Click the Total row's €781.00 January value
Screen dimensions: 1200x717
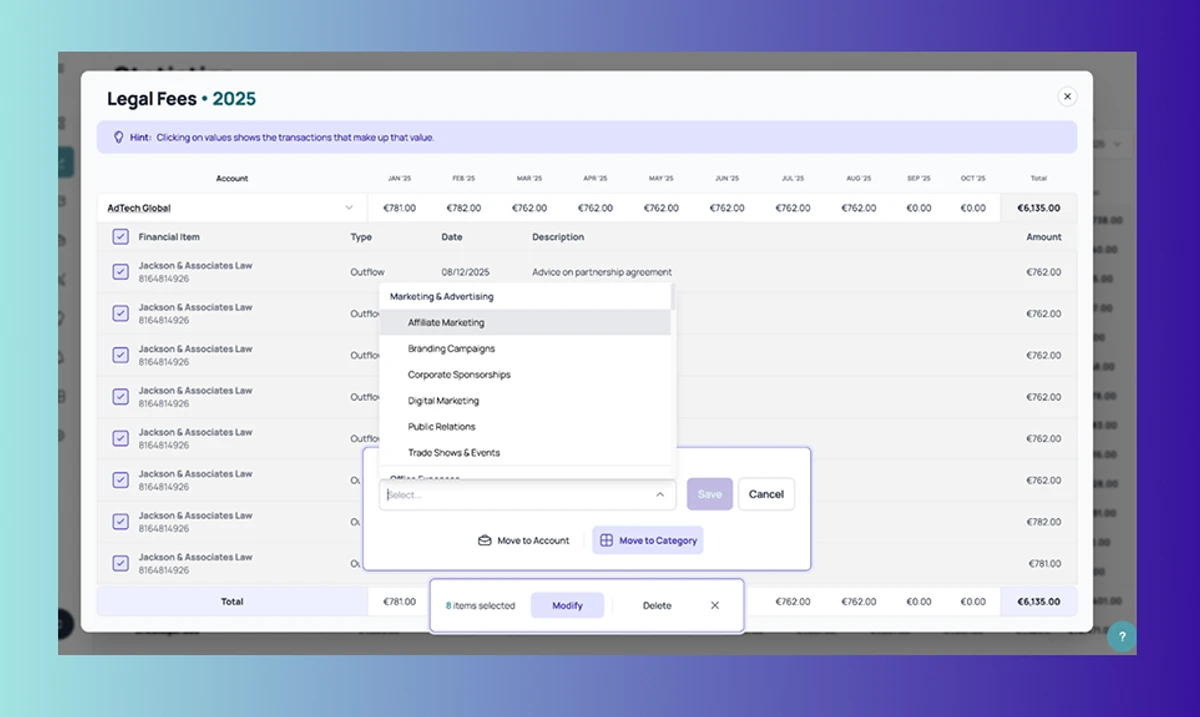pos(400,602)
